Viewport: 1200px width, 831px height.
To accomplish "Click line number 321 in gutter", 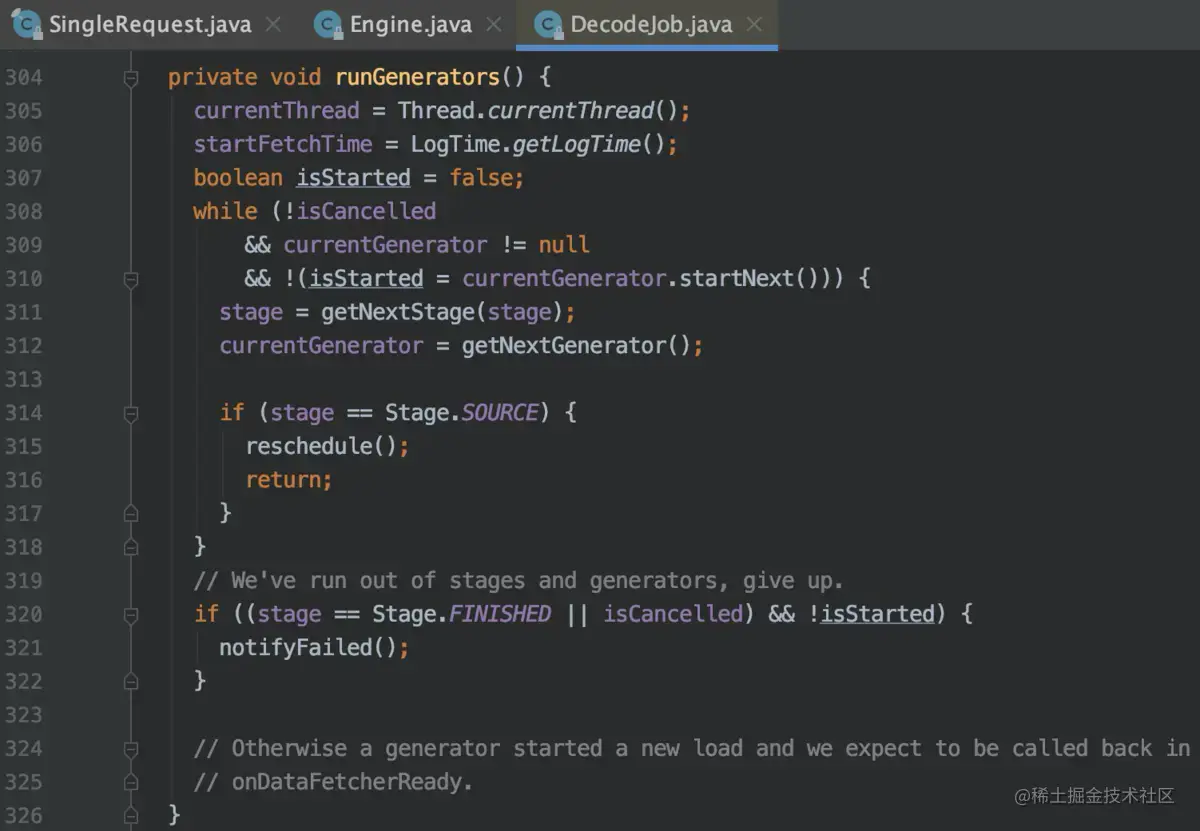I will [23, 648].
